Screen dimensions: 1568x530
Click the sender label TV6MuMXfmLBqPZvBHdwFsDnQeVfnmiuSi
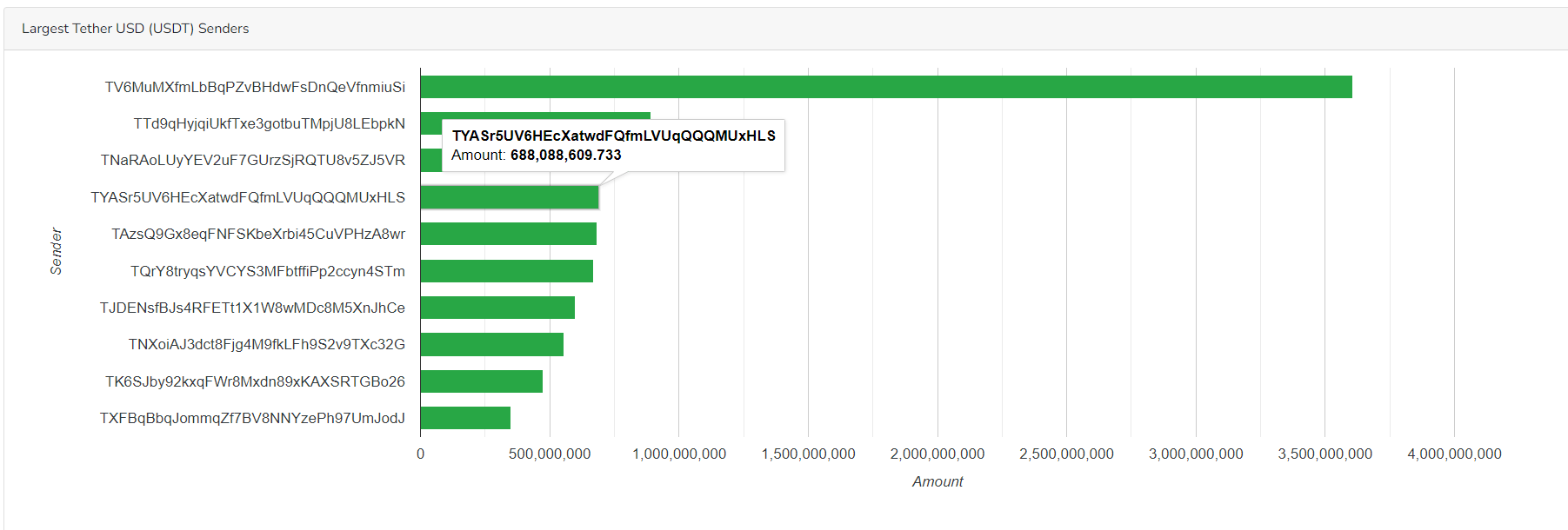click(255, 87)
